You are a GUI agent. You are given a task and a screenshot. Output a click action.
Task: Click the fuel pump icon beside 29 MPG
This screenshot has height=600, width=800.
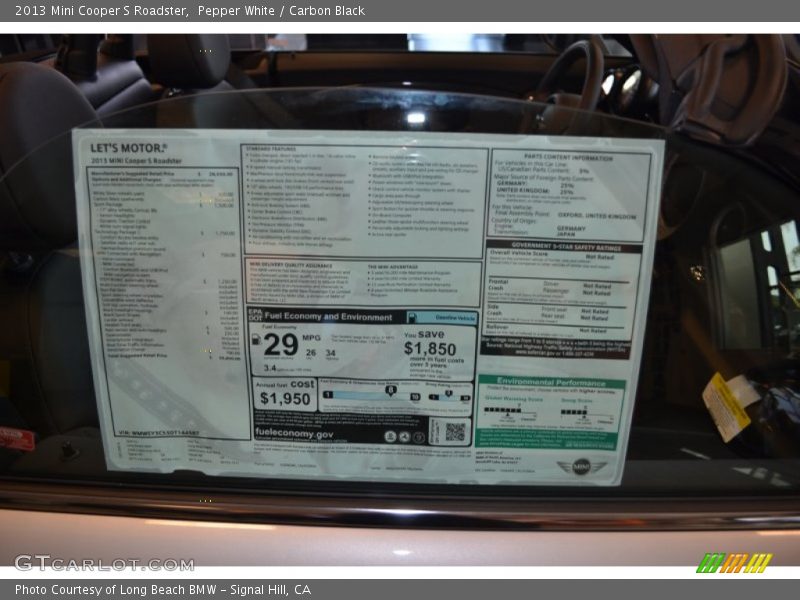(x=257, y=341)
